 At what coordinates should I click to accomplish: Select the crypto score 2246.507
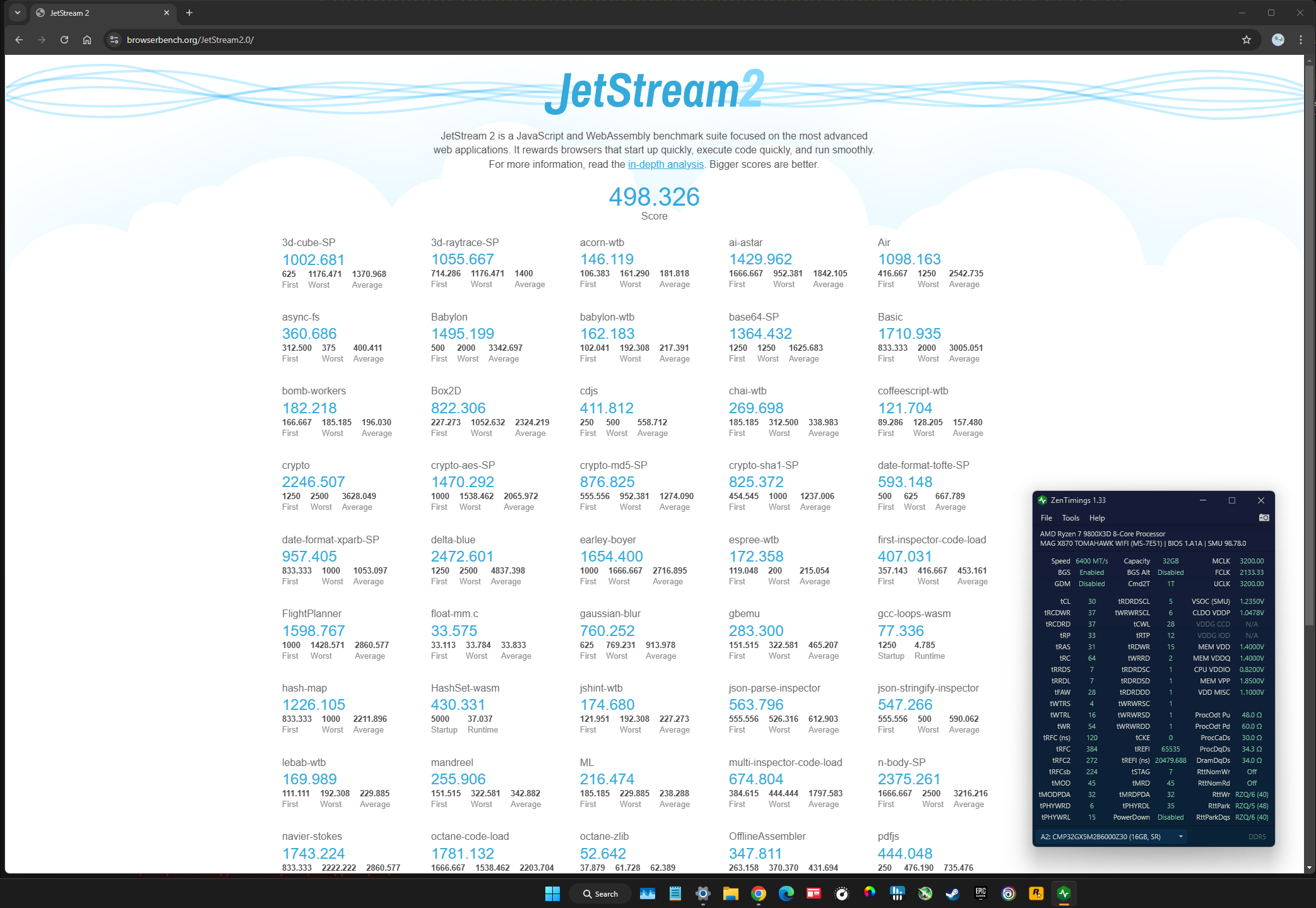(x=313, y=482)
